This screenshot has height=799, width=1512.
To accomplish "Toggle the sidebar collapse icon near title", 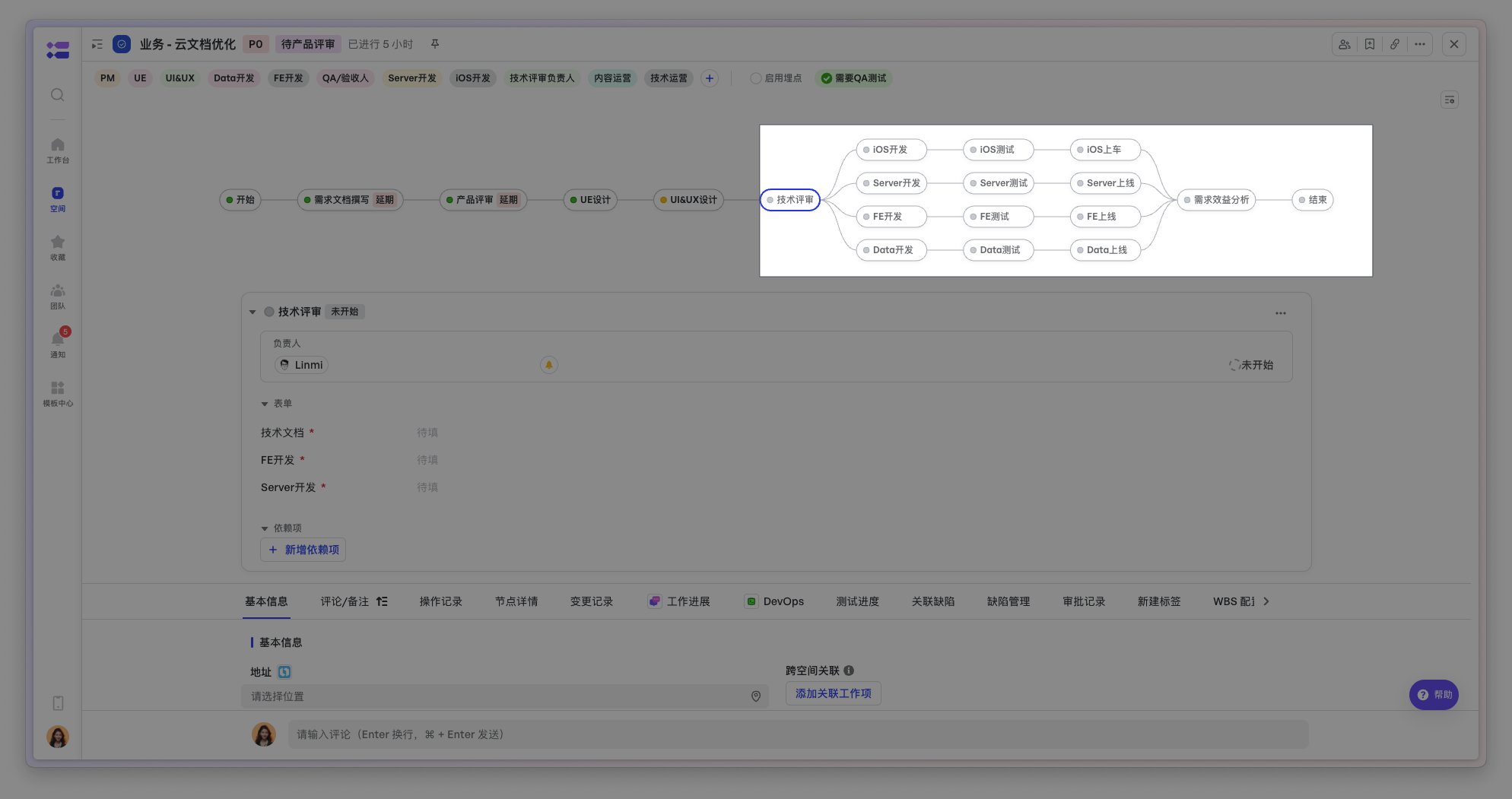I will click(x=97, y=44).
